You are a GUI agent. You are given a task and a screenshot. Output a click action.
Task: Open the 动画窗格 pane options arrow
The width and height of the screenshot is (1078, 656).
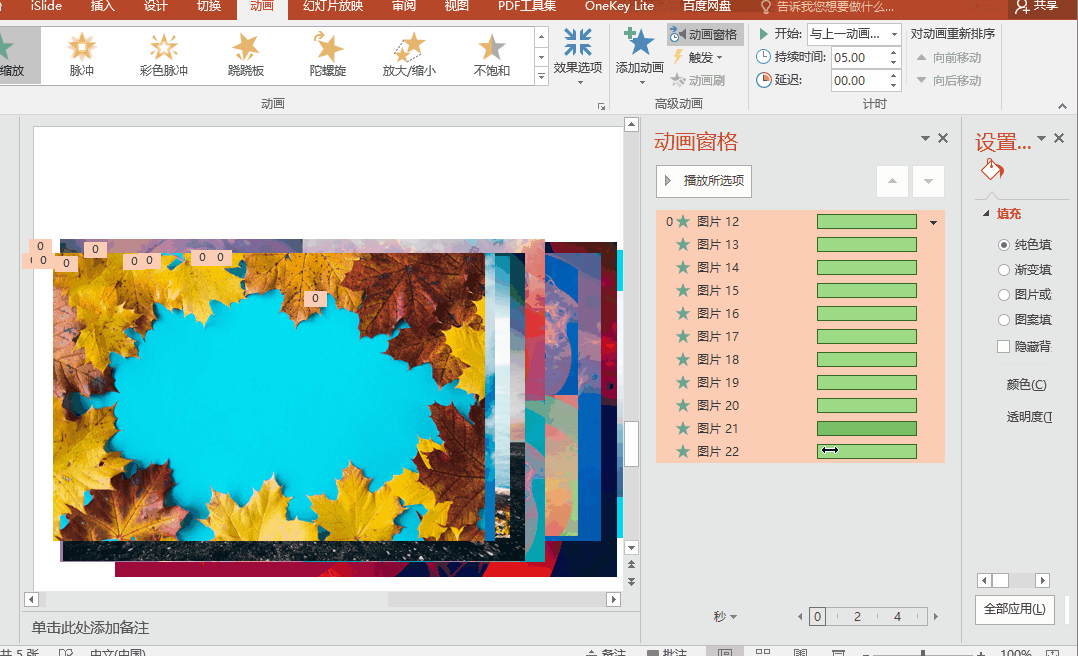(925, 138)
